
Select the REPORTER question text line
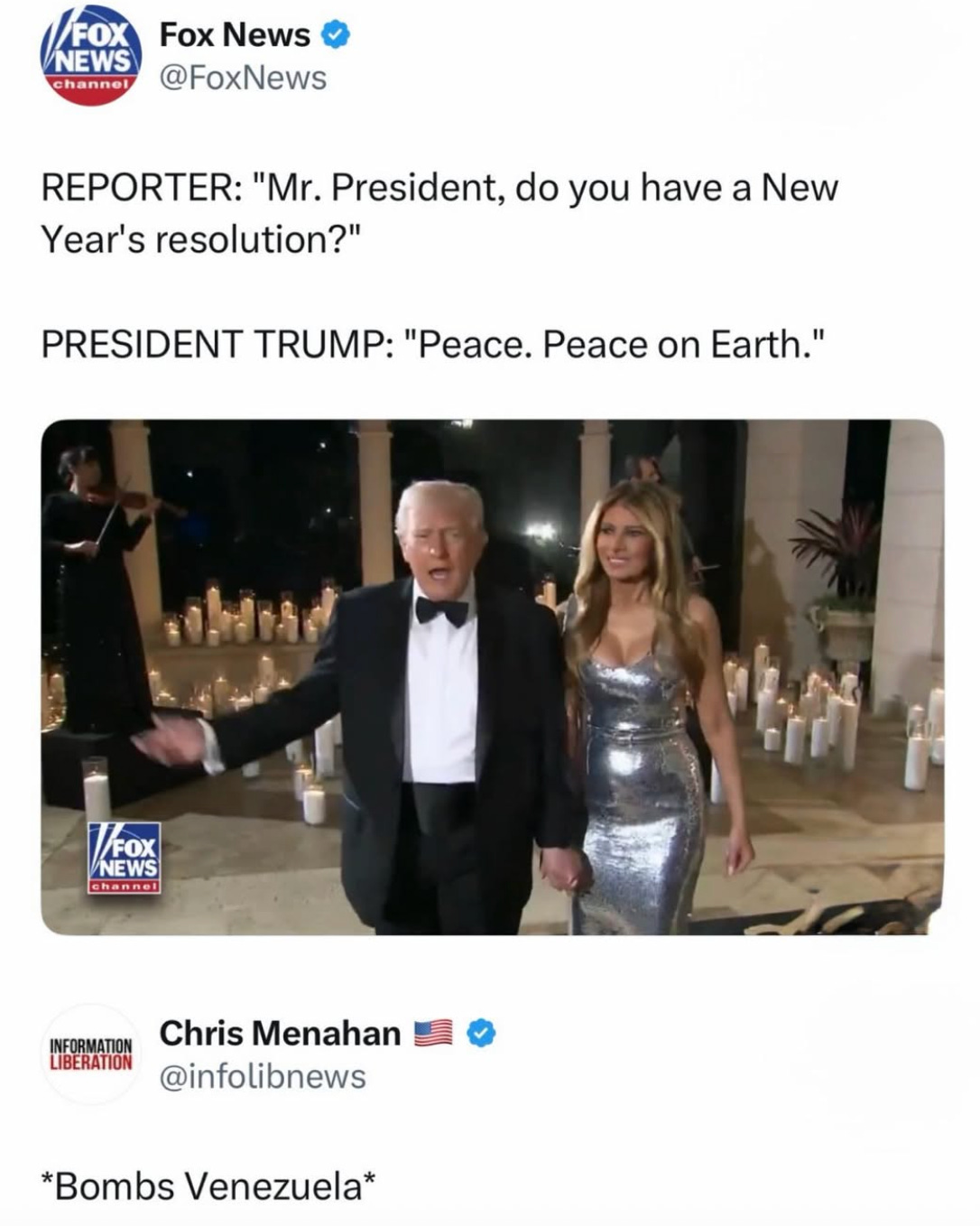click(439, 189)
